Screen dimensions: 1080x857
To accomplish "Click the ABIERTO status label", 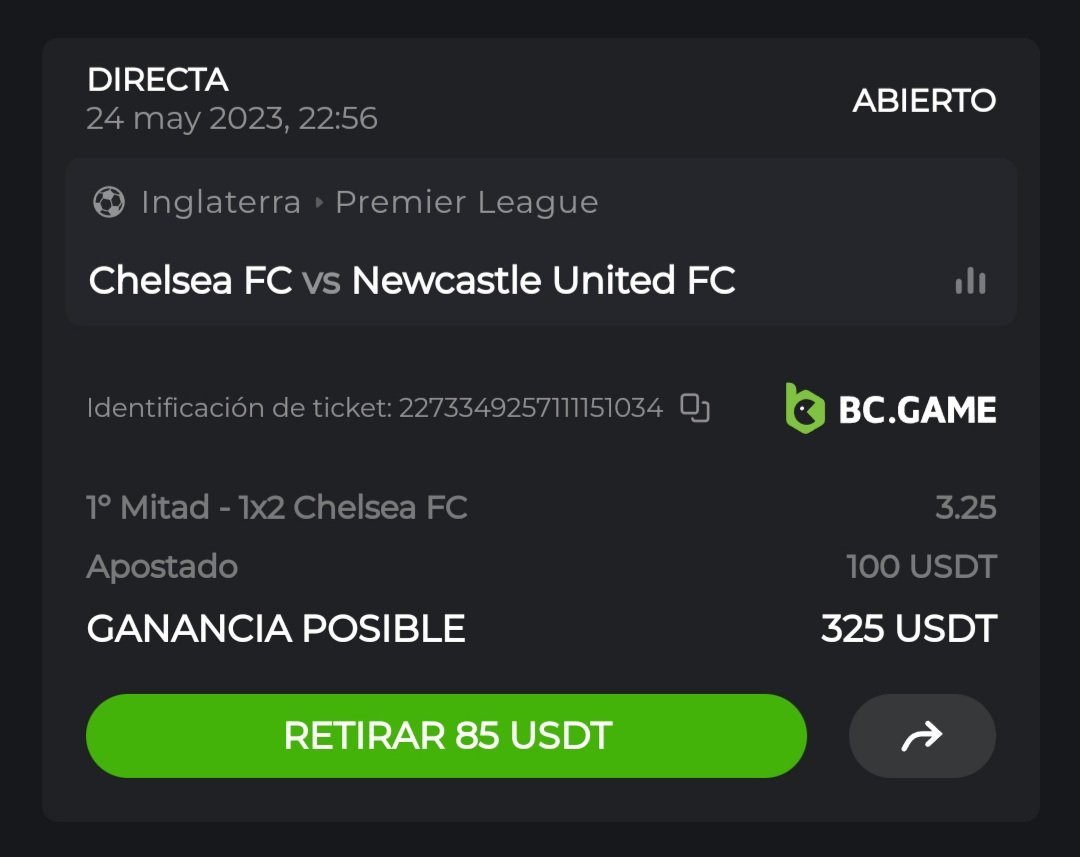I will (924, 101).
